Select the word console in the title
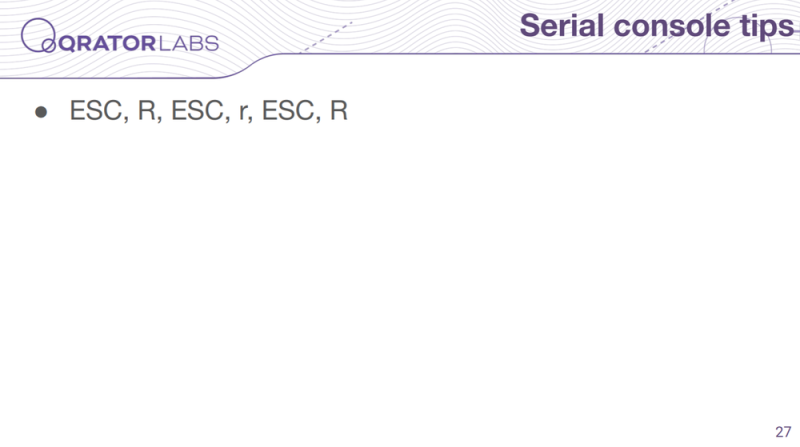The width and height of the screenshot is (800, 447). pos(672,26)
